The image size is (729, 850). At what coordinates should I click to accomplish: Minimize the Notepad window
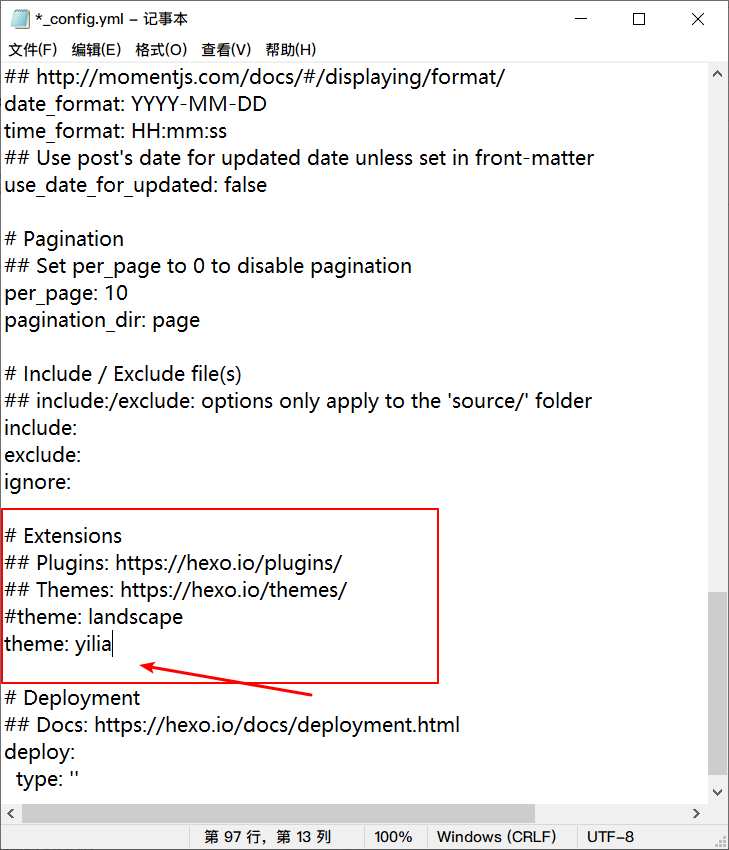pos(582,19)
